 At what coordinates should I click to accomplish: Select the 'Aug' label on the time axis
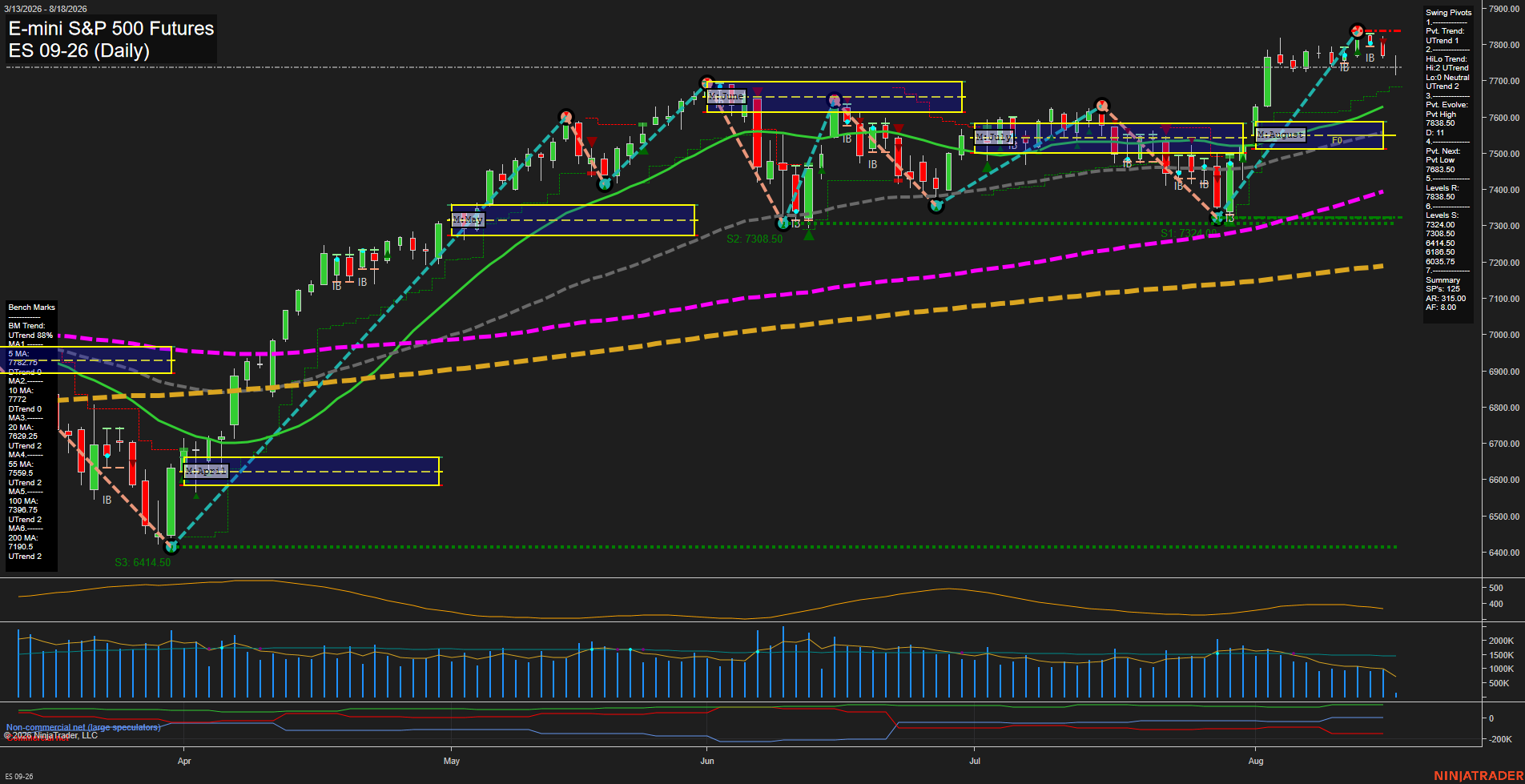pos(1256,762)
